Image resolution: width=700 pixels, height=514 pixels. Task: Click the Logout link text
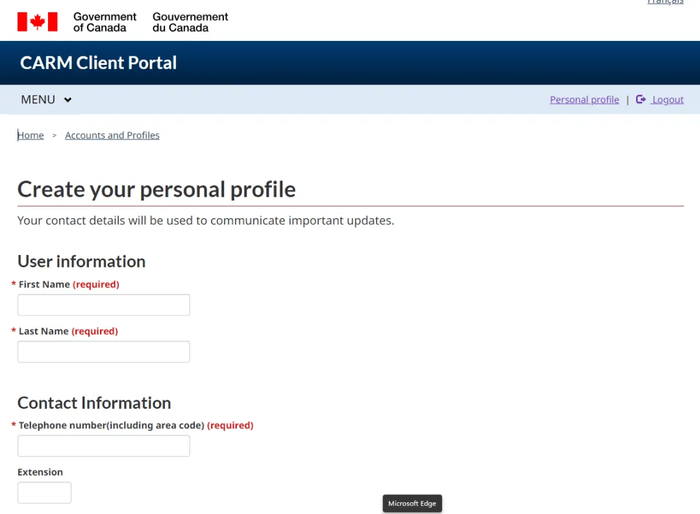[668, 100]
